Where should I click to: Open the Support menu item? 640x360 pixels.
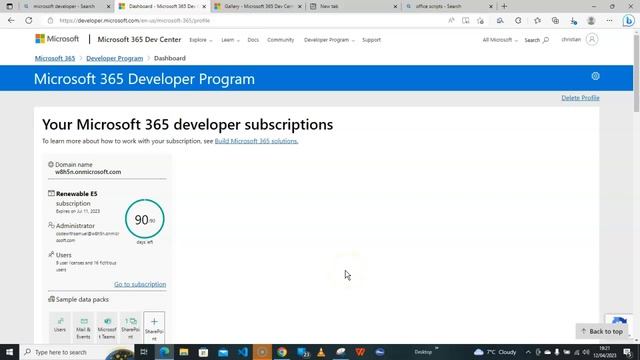371,40
